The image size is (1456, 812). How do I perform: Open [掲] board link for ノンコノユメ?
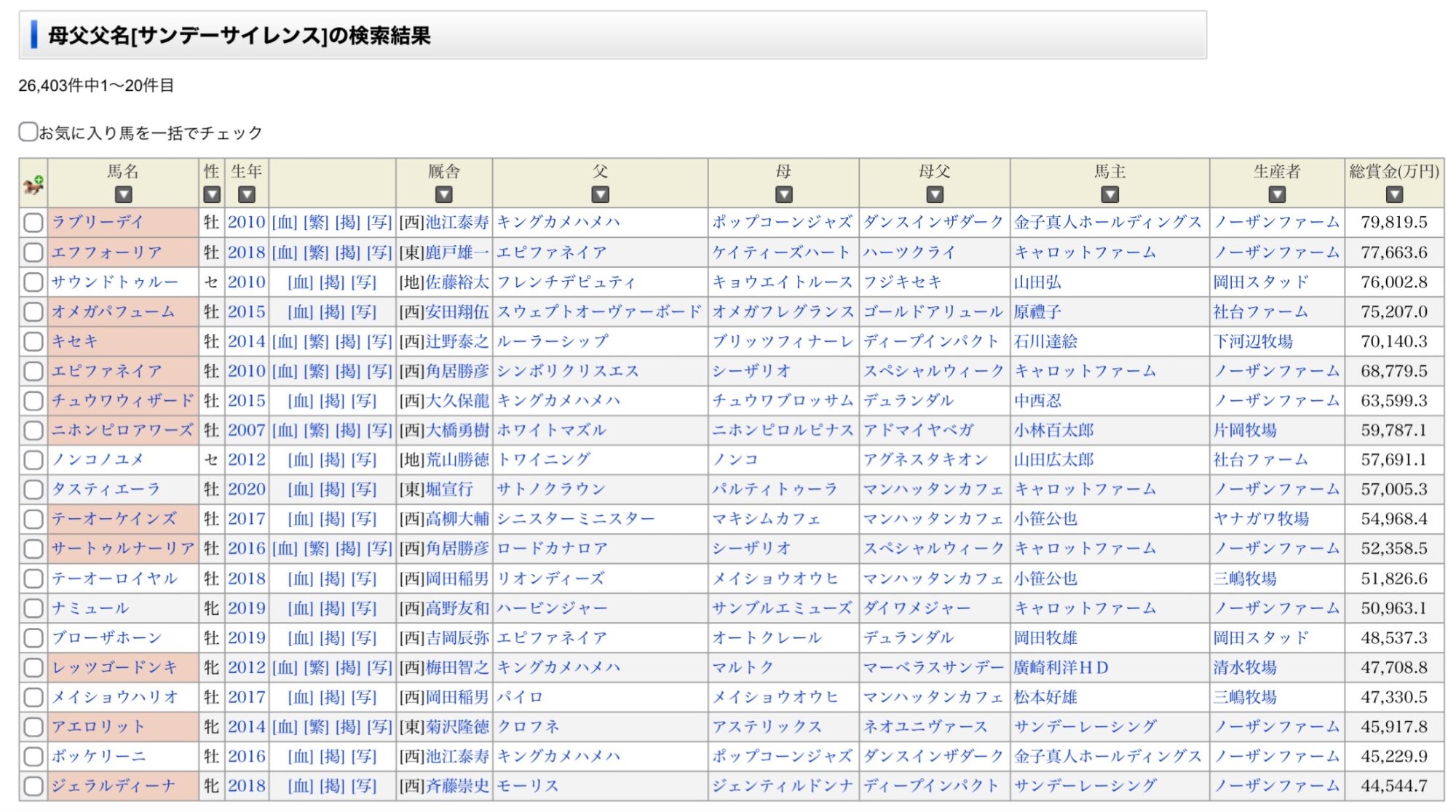pyautogui.click(x=331, y=460)
